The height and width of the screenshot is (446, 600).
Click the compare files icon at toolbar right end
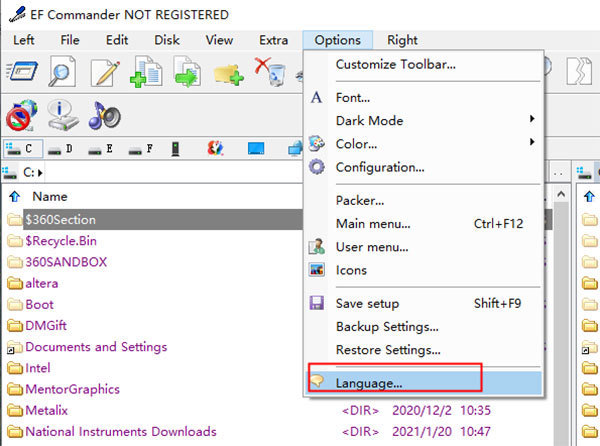[x=579, y=72]
